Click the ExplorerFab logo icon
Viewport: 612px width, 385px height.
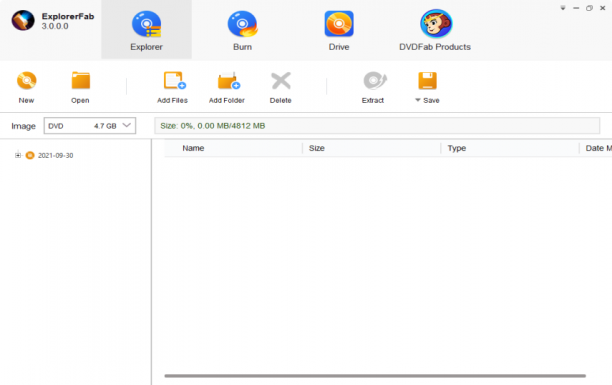point(23,20)
